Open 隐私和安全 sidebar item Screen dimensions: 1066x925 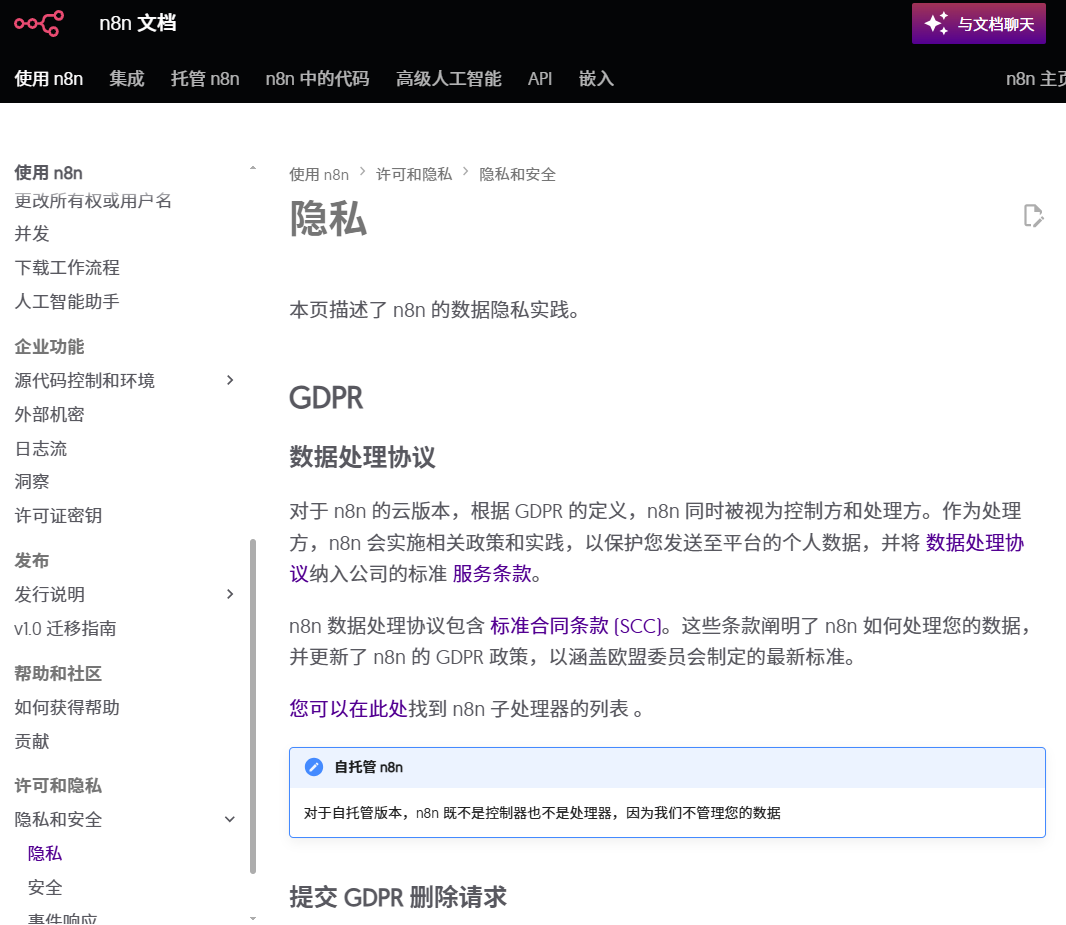tap(58, 820)
